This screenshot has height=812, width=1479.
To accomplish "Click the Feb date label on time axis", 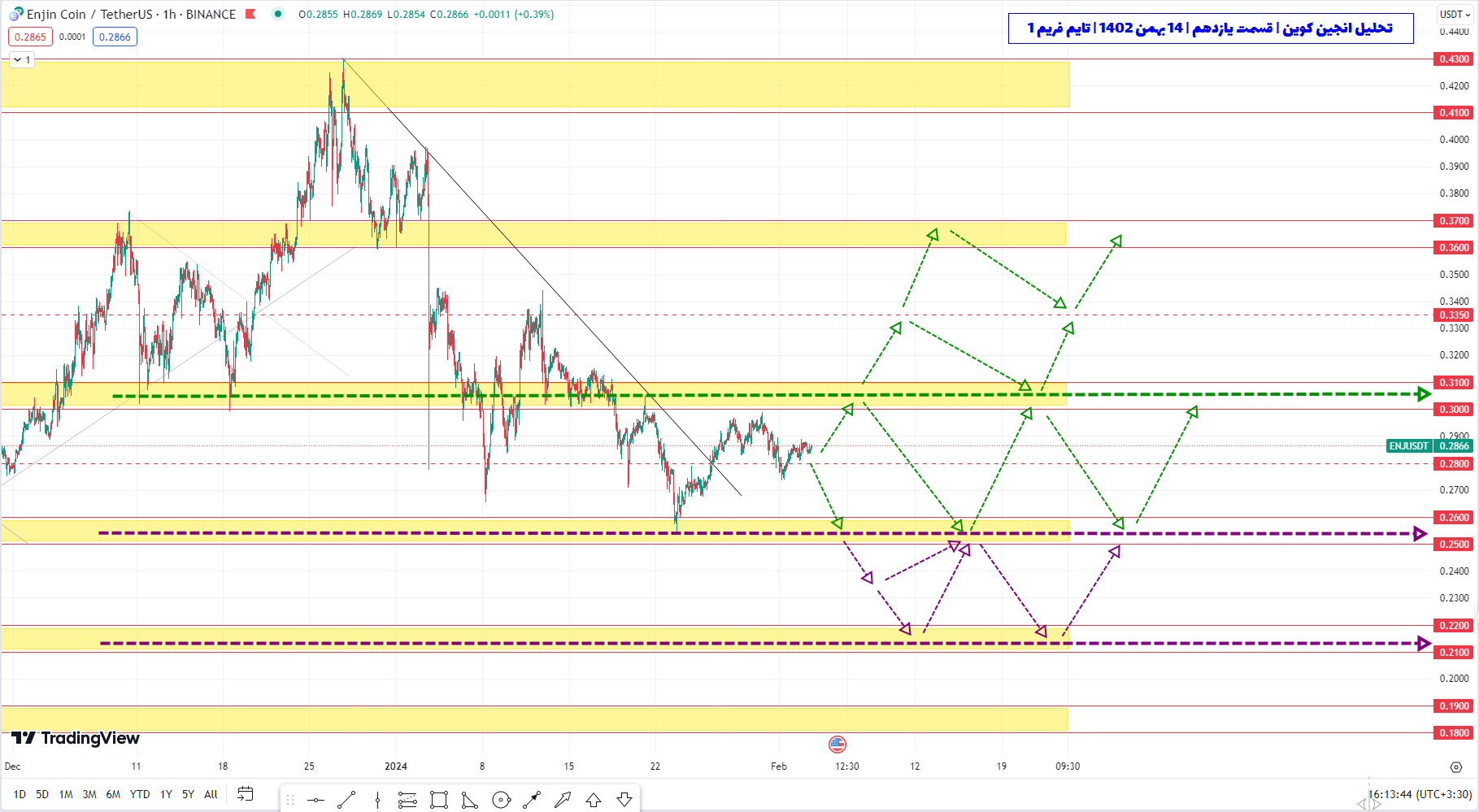I will click(779, 766).
